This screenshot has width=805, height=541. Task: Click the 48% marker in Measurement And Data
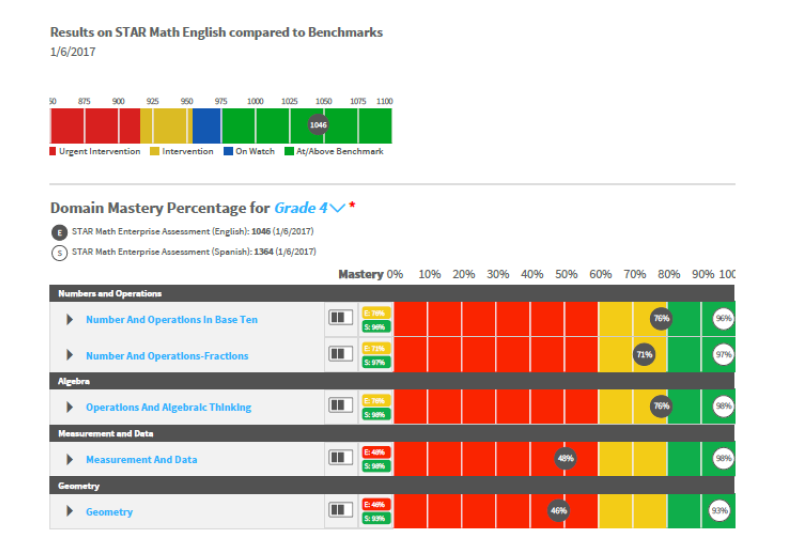[x=565, y=458]
